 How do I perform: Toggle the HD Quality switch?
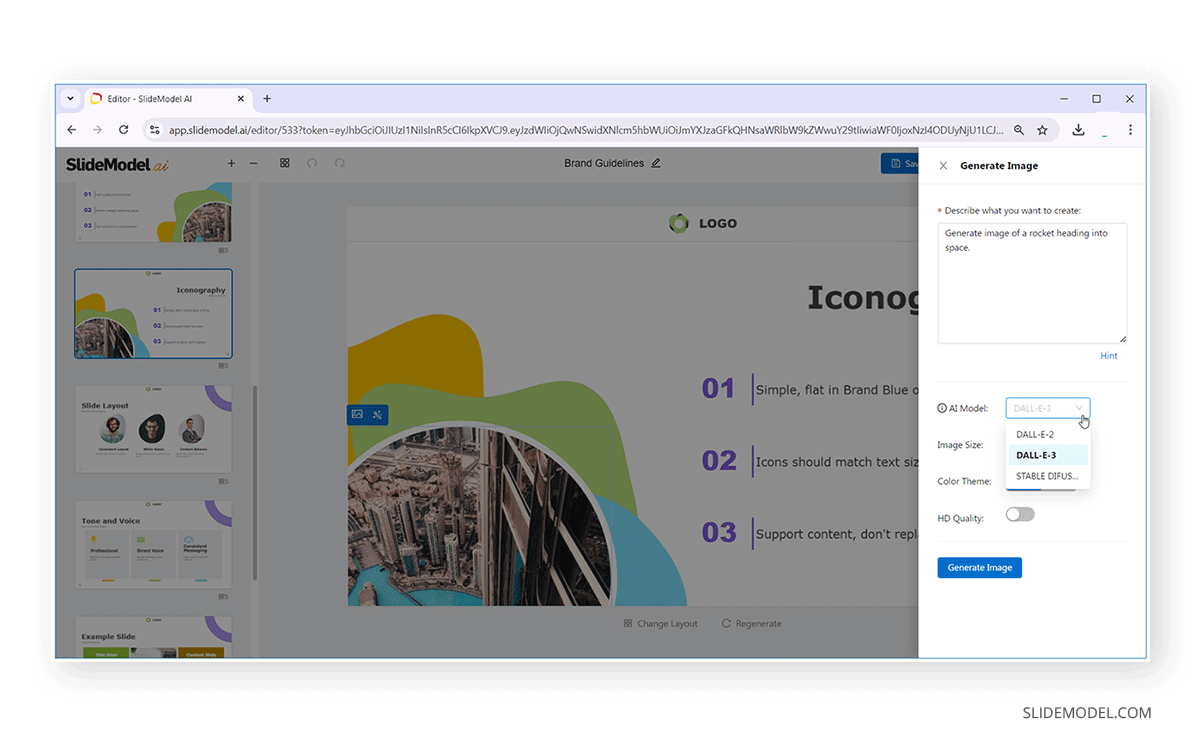click(1020, 515)
